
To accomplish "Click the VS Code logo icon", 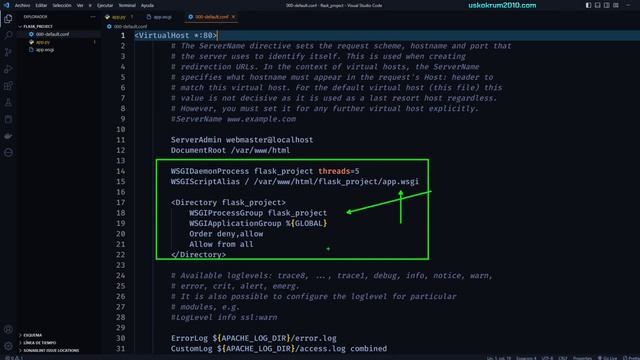I will 7,5.
